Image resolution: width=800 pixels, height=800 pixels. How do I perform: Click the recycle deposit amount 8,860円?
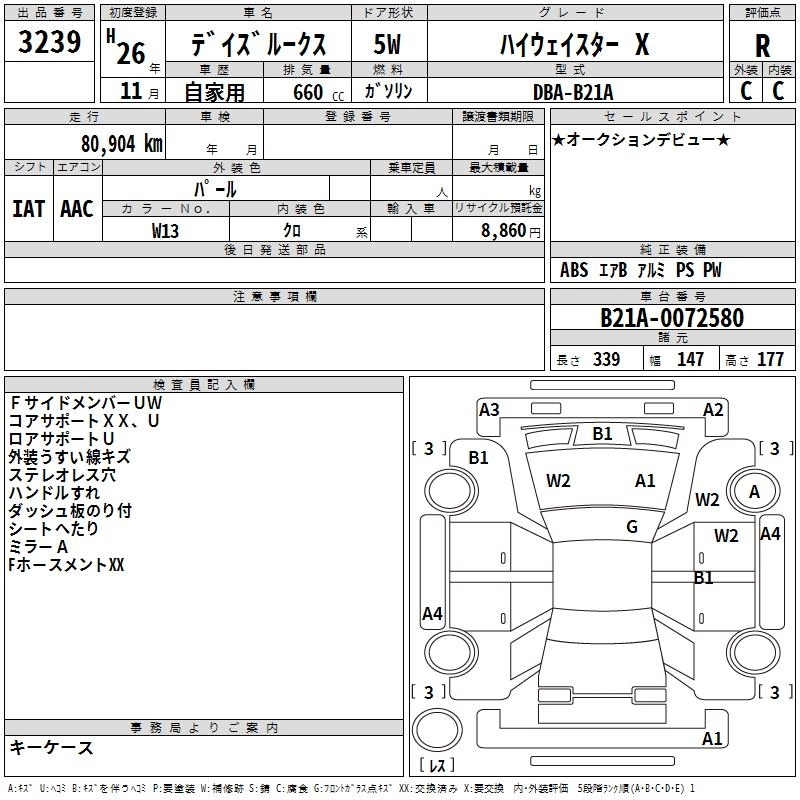[509, 230]
